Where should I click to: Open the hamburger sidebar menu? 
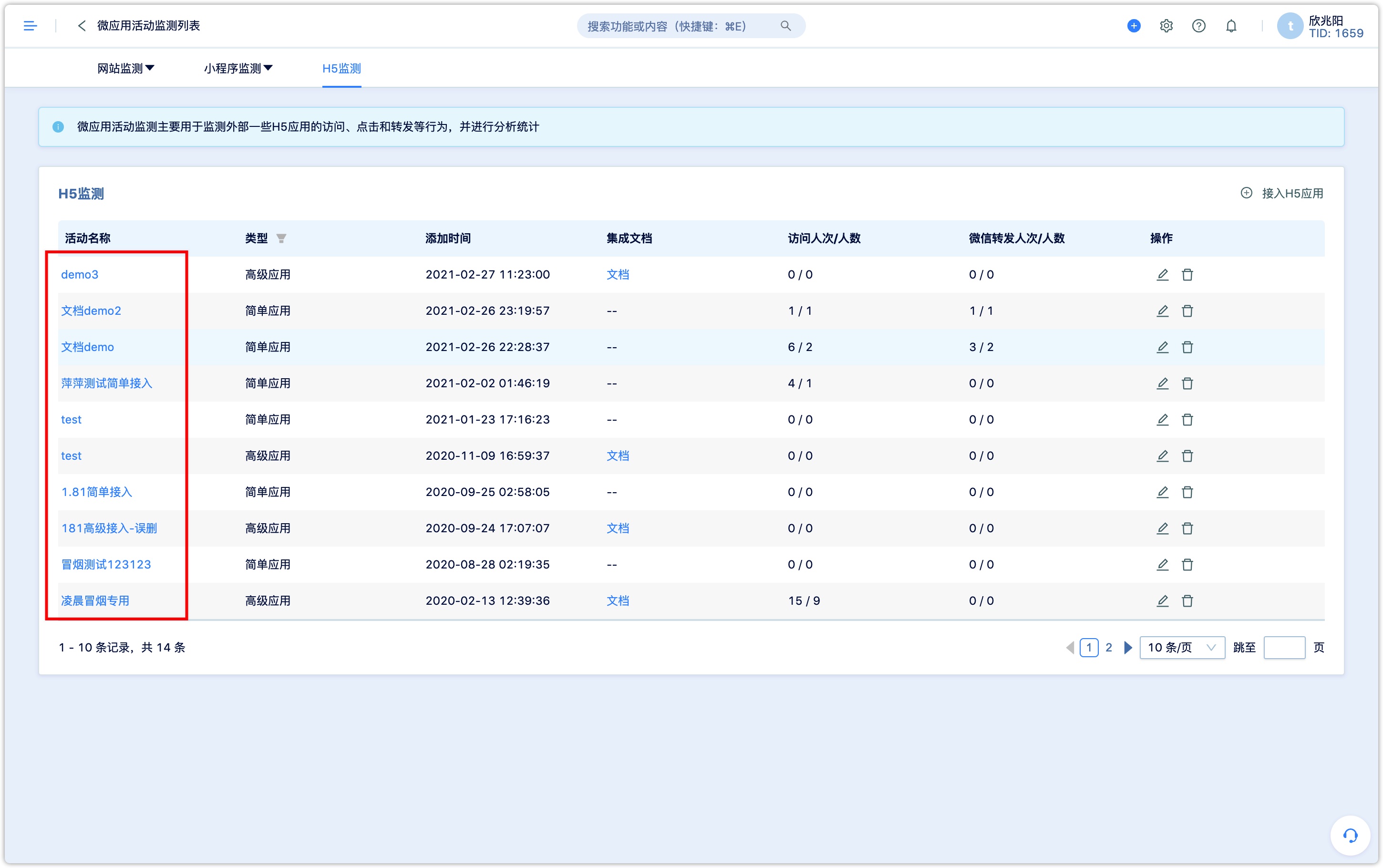tap(30, 26)
